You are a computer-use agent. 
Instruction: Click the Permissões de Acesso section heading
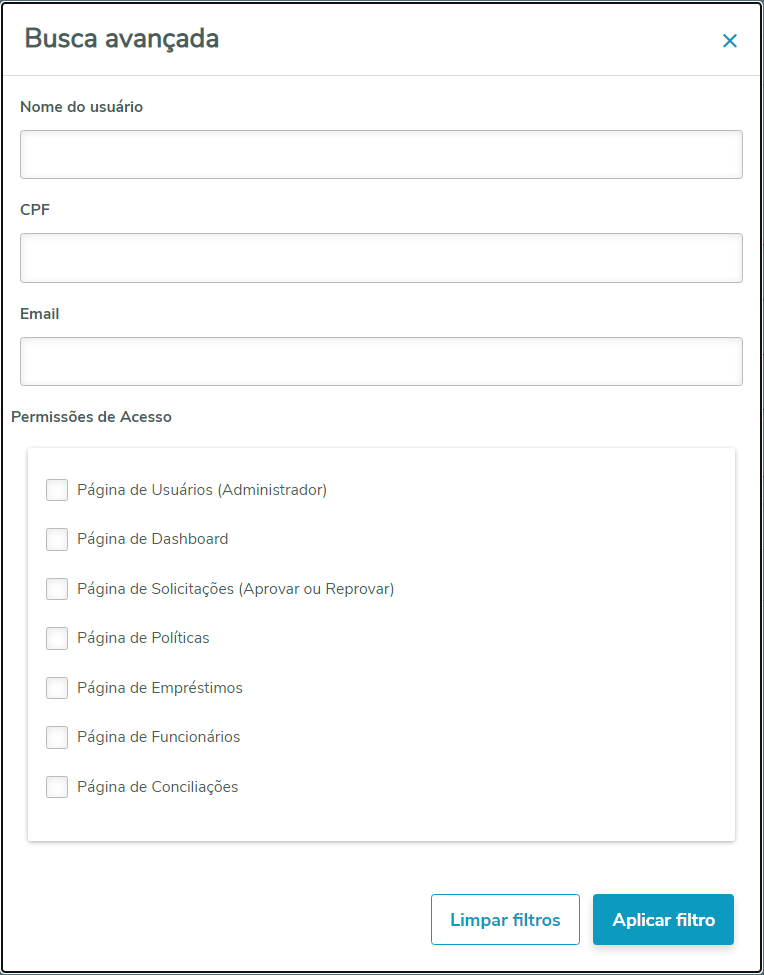coord(91,417)
